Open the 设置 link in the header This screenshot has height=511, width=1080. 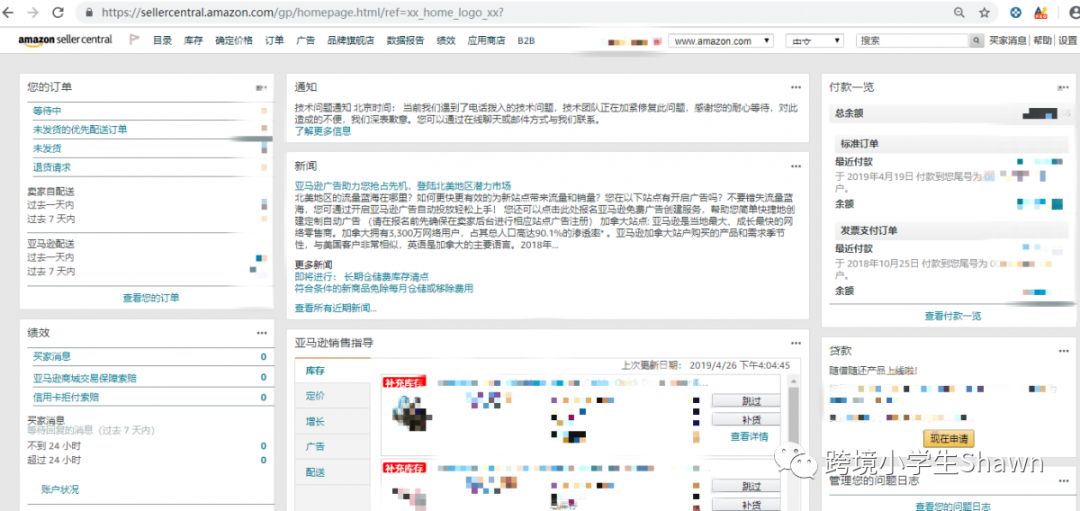click(1068, 41)
